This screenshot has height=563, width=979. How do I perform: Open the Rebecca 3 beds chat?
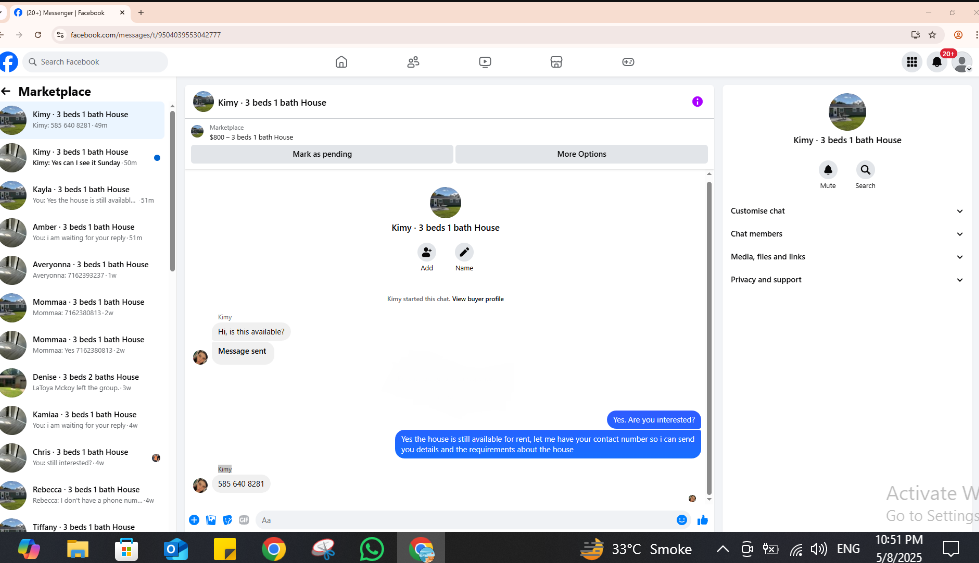coord(82,494)
